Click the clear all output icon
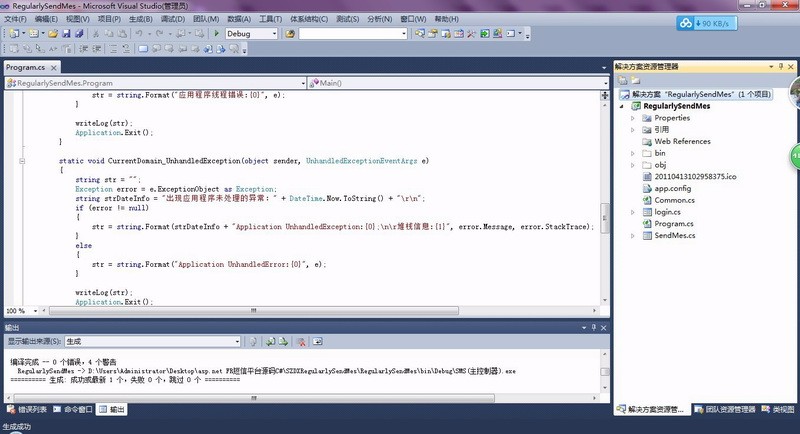 click(300, 341)
